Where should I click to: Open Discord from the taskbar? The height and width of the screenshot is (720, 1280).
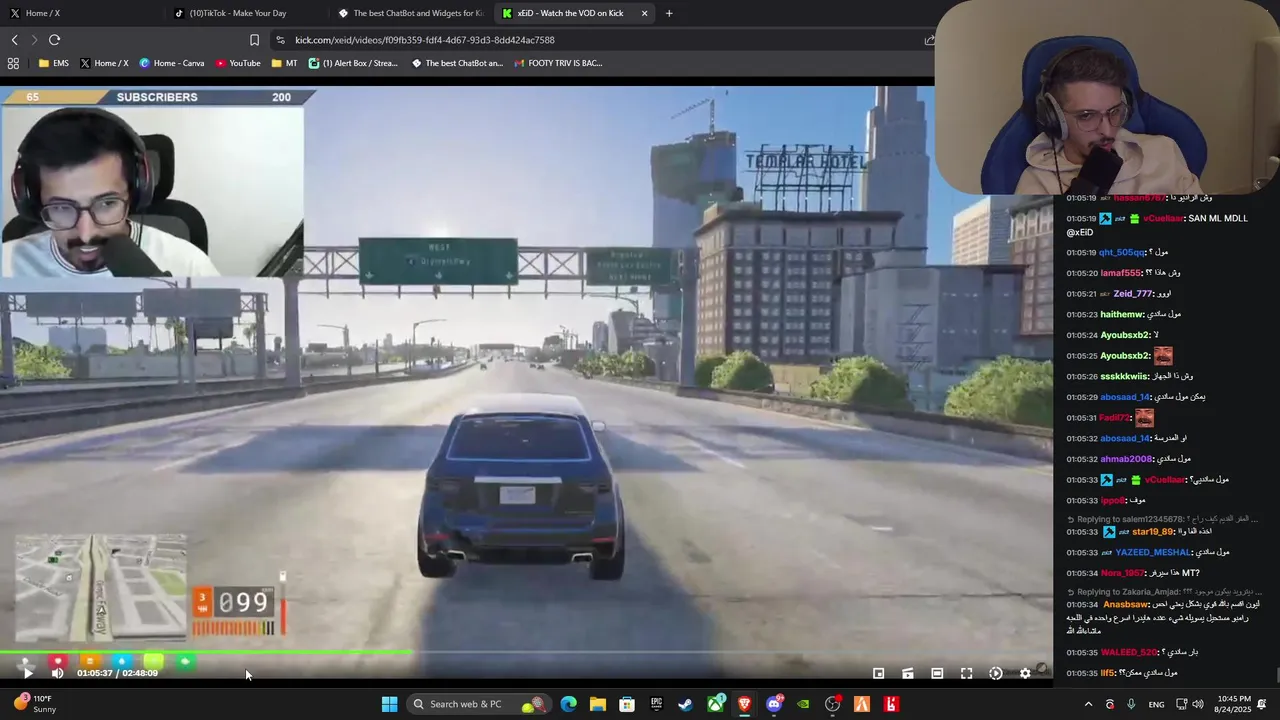pyautogui.click(x=773, y=704)
